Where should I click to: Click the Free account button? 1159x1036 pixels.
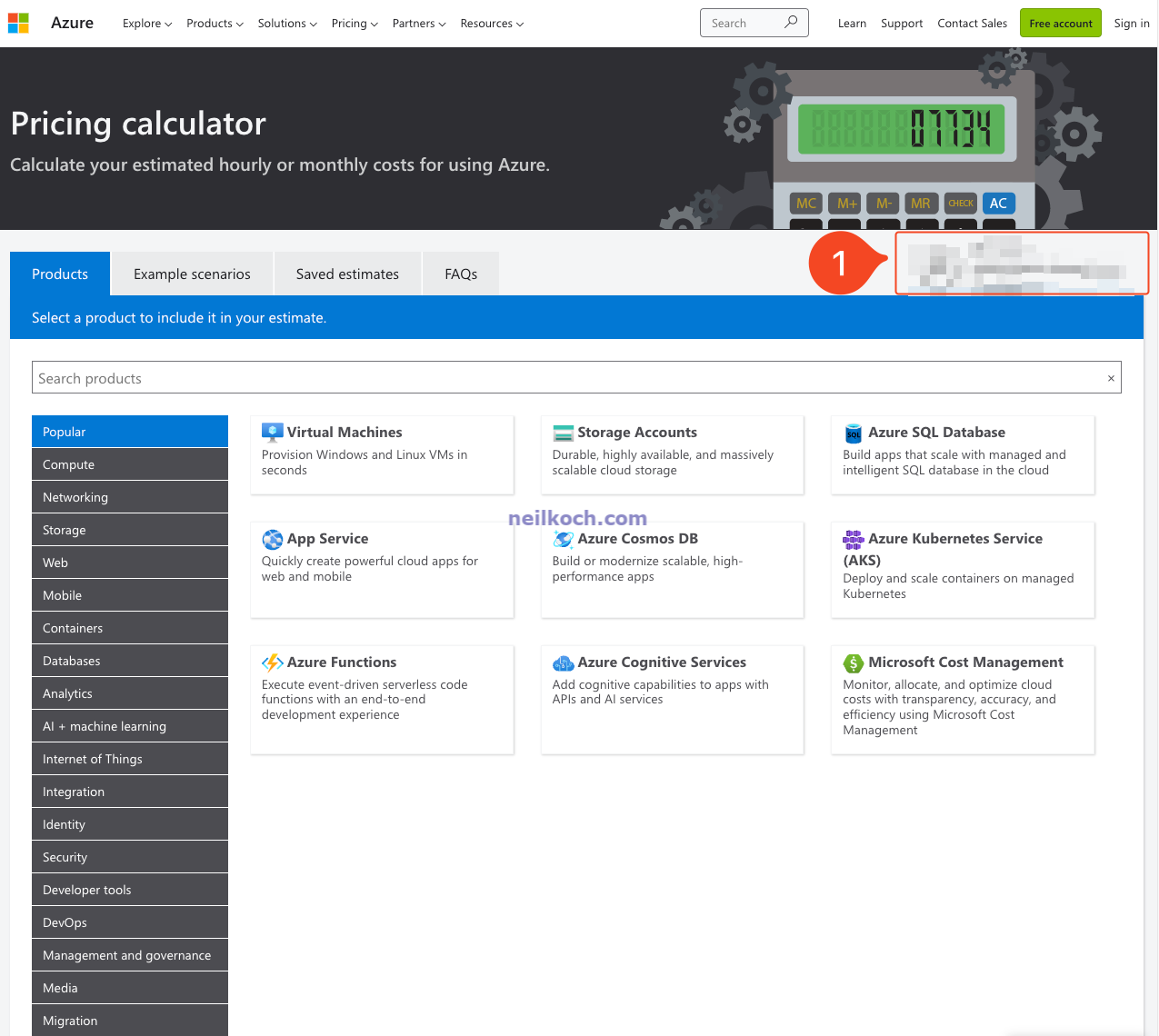[x=1060, y=23]
